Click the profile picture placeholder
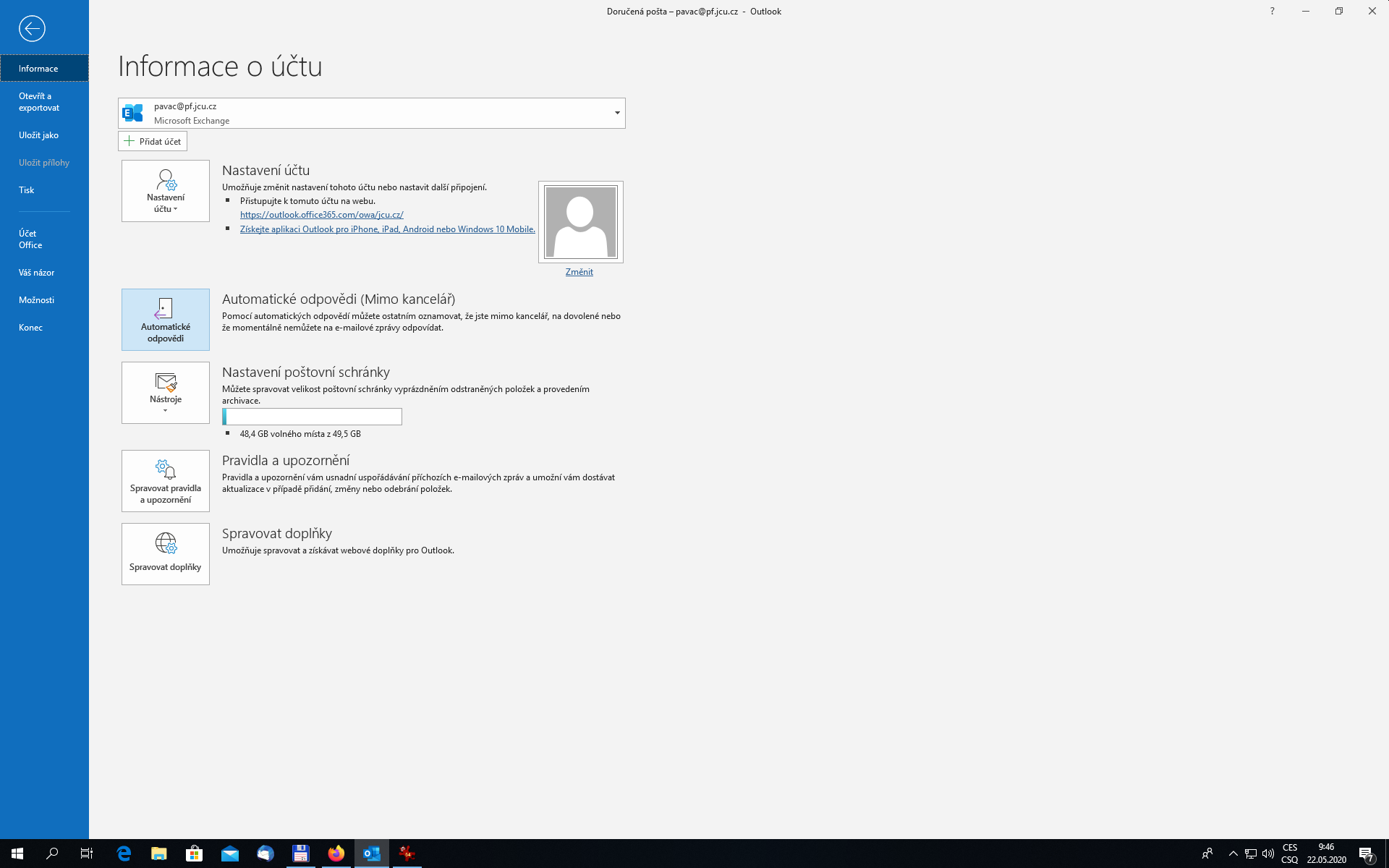This screenshot has width=1389, height=868. pyautogui.click(x=580, y=222)
